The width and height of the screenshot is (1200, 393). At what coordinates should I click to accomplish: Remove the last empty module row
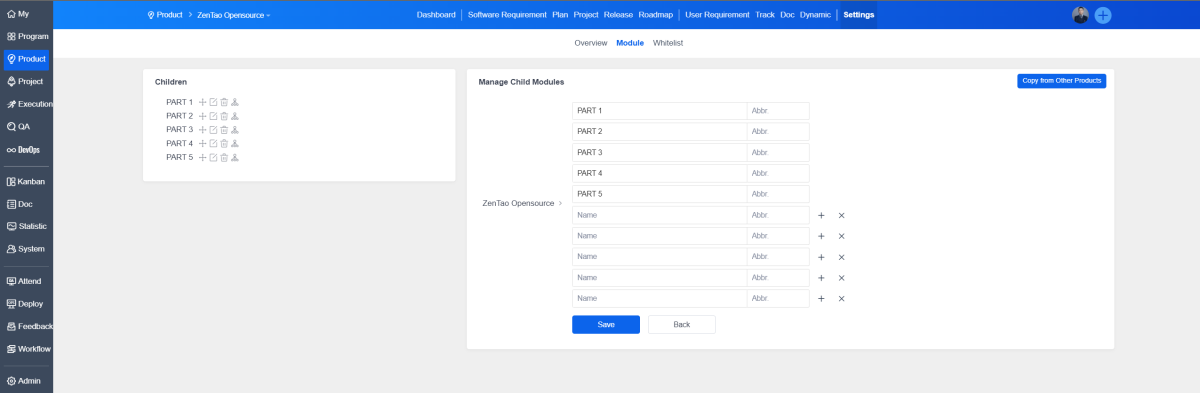841,299
